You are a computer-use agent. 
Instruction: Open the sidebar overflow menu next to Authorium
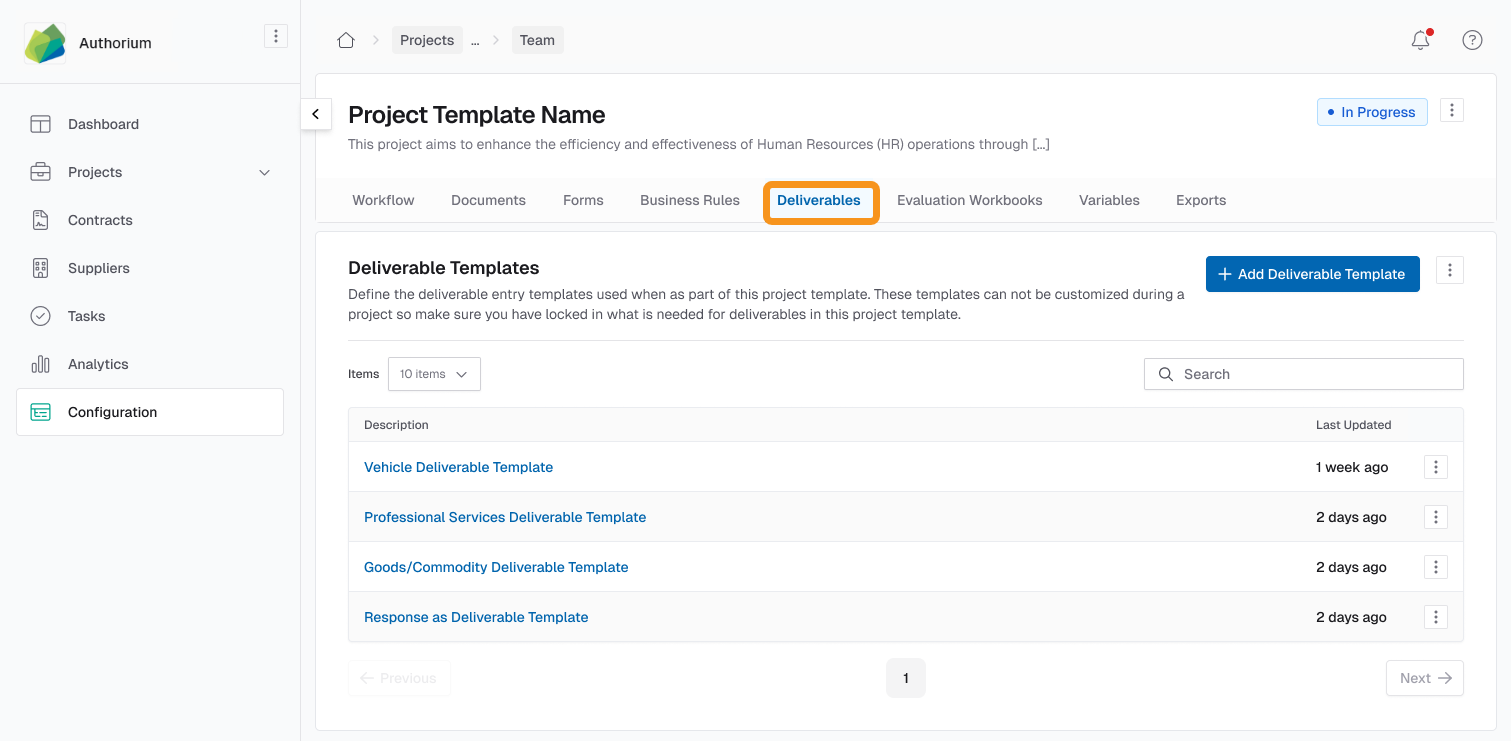point(276,35)
